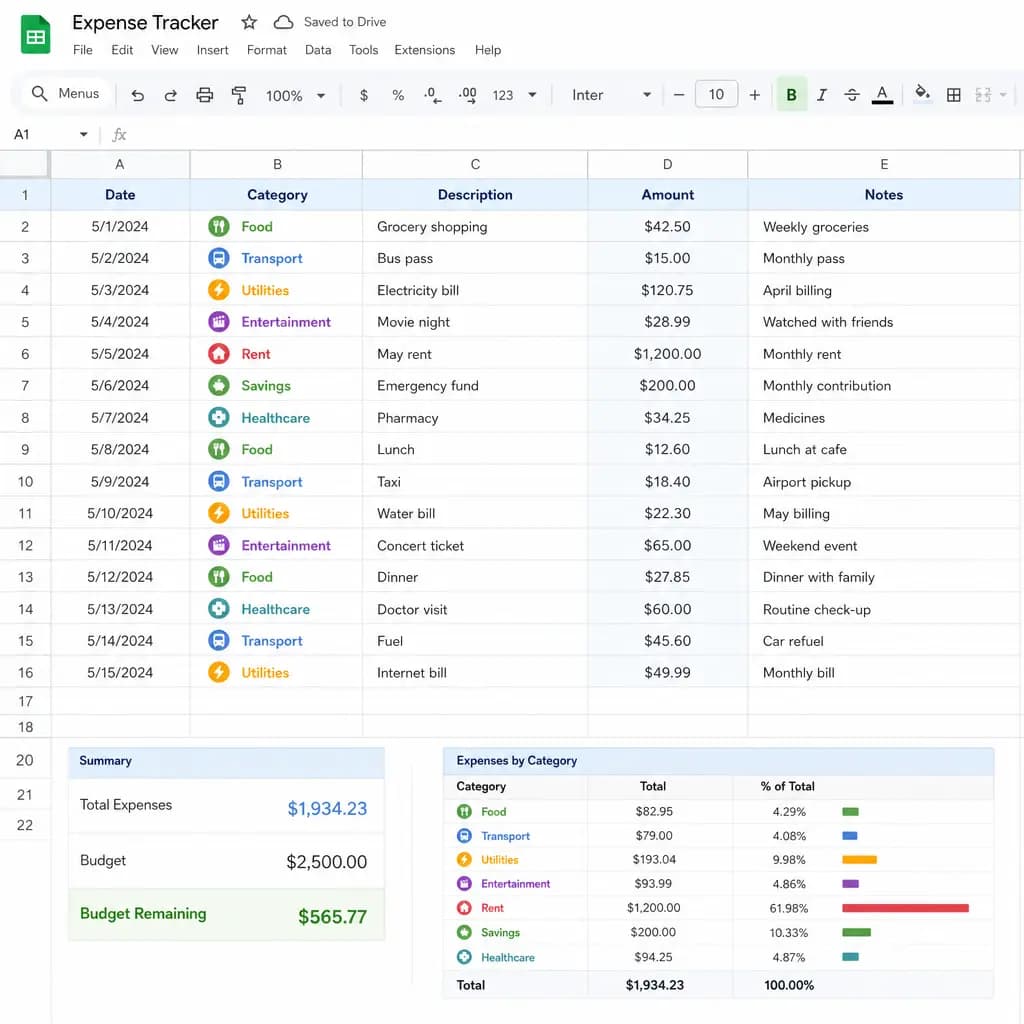Format as percent icon

pyautogui.click(x=398, y=95)
